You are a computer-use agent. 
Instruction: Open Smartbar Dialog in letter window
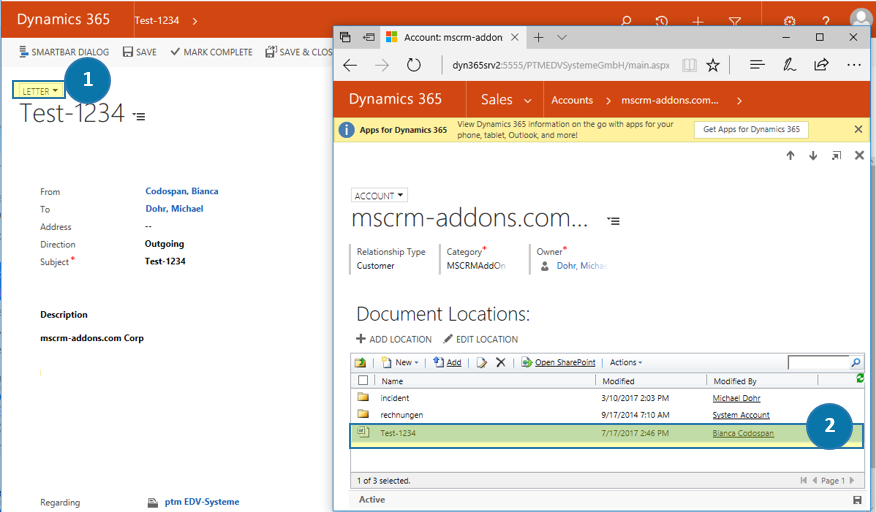click(64, 52)
